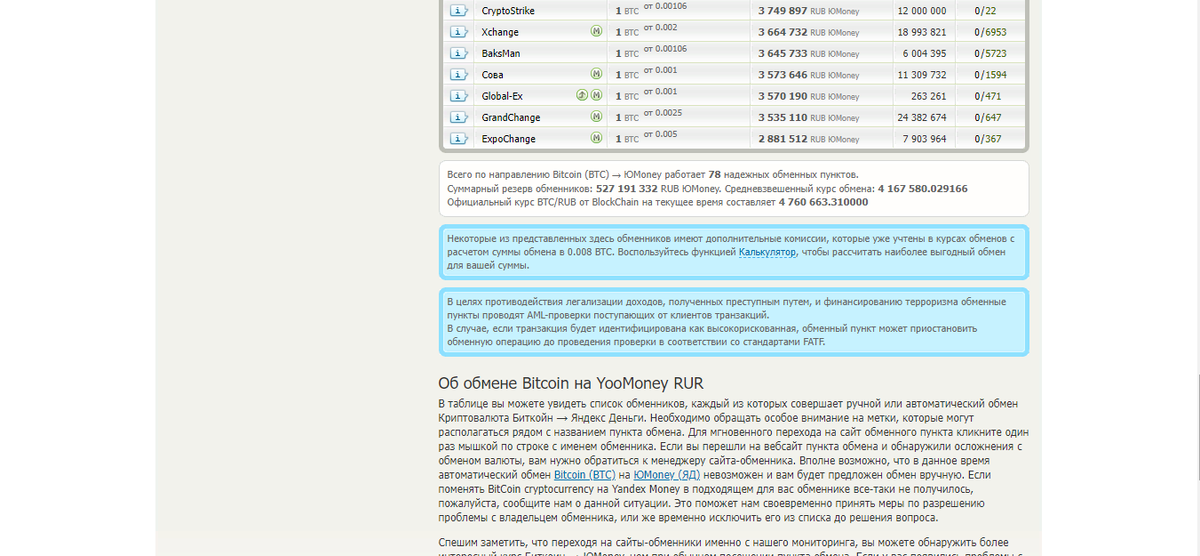
Task: Click the weighted average rate 4 167 580.029166
Action: pyautogui.click(x=923, y=188)
